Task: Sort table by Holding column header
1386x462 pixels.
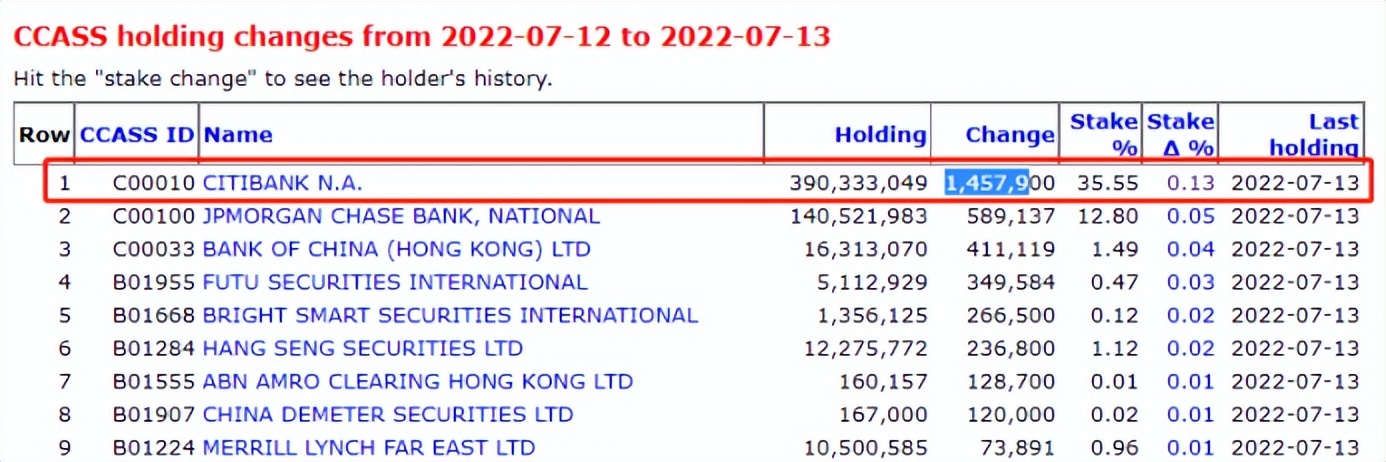Action: pyautogui.click(x=881, y=134)
